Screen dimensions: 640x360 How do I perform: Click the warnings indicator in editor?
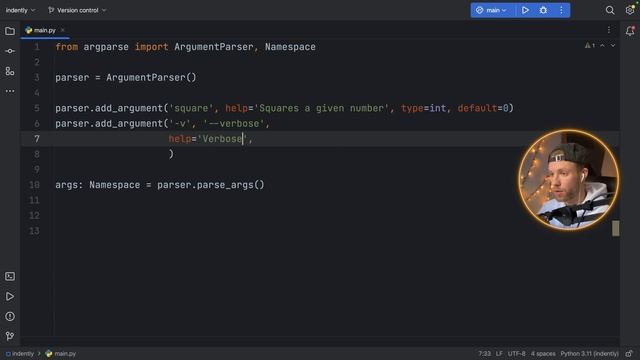pyautogui.click(x=589, y=45)
